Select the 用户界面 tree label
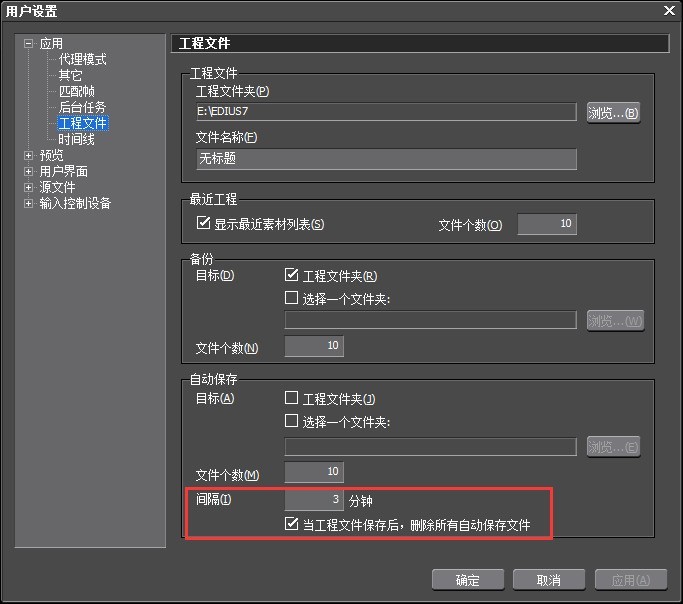The image size is (683, 604). pos(64,172)
